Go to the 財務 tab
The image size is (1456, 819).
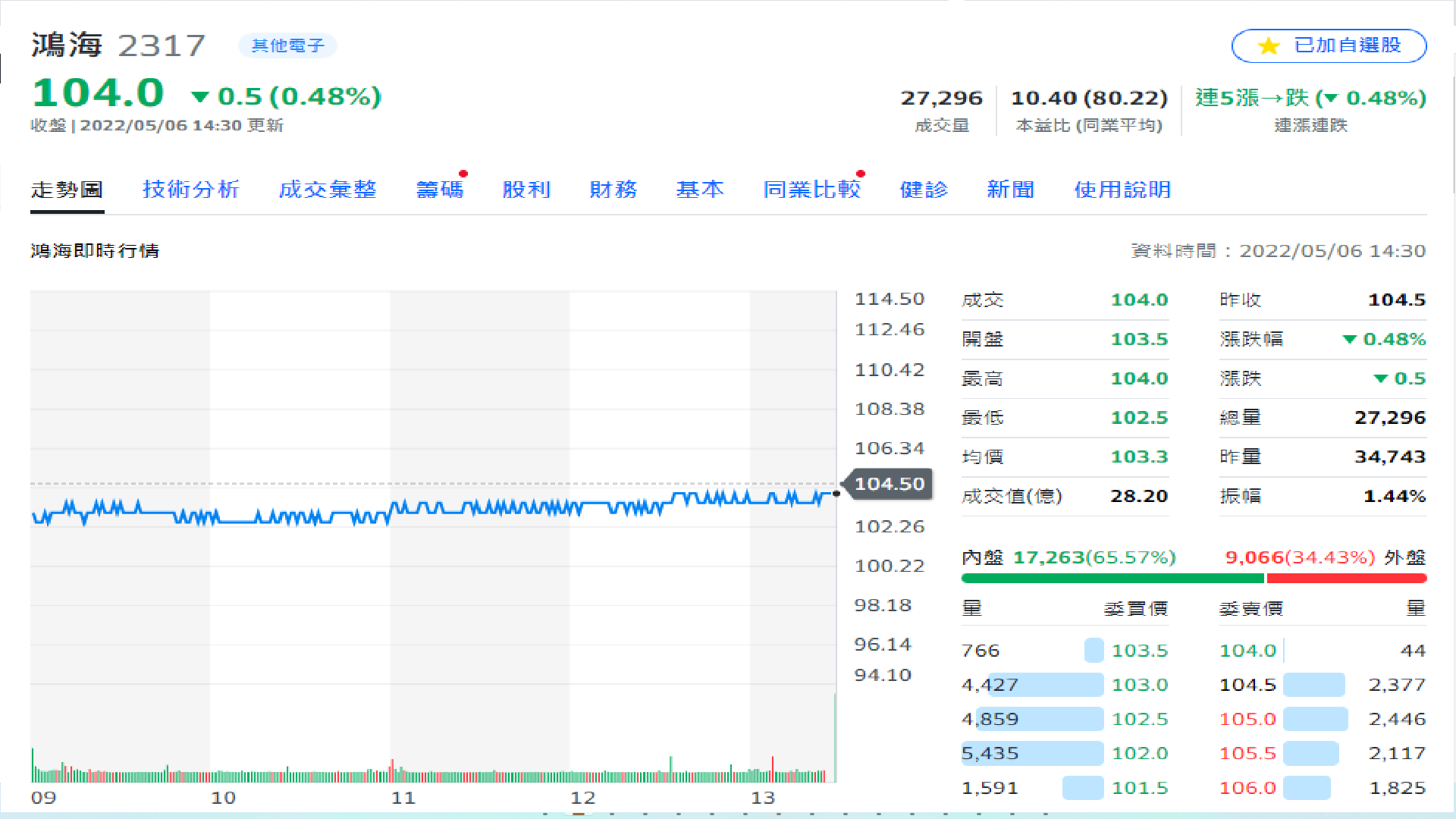(613, 190)
